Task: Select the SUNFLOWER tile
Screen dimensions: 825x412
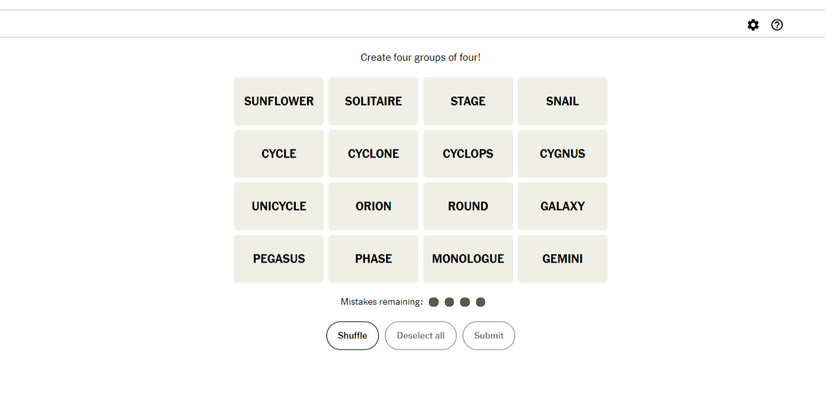Action: point(279,101)
